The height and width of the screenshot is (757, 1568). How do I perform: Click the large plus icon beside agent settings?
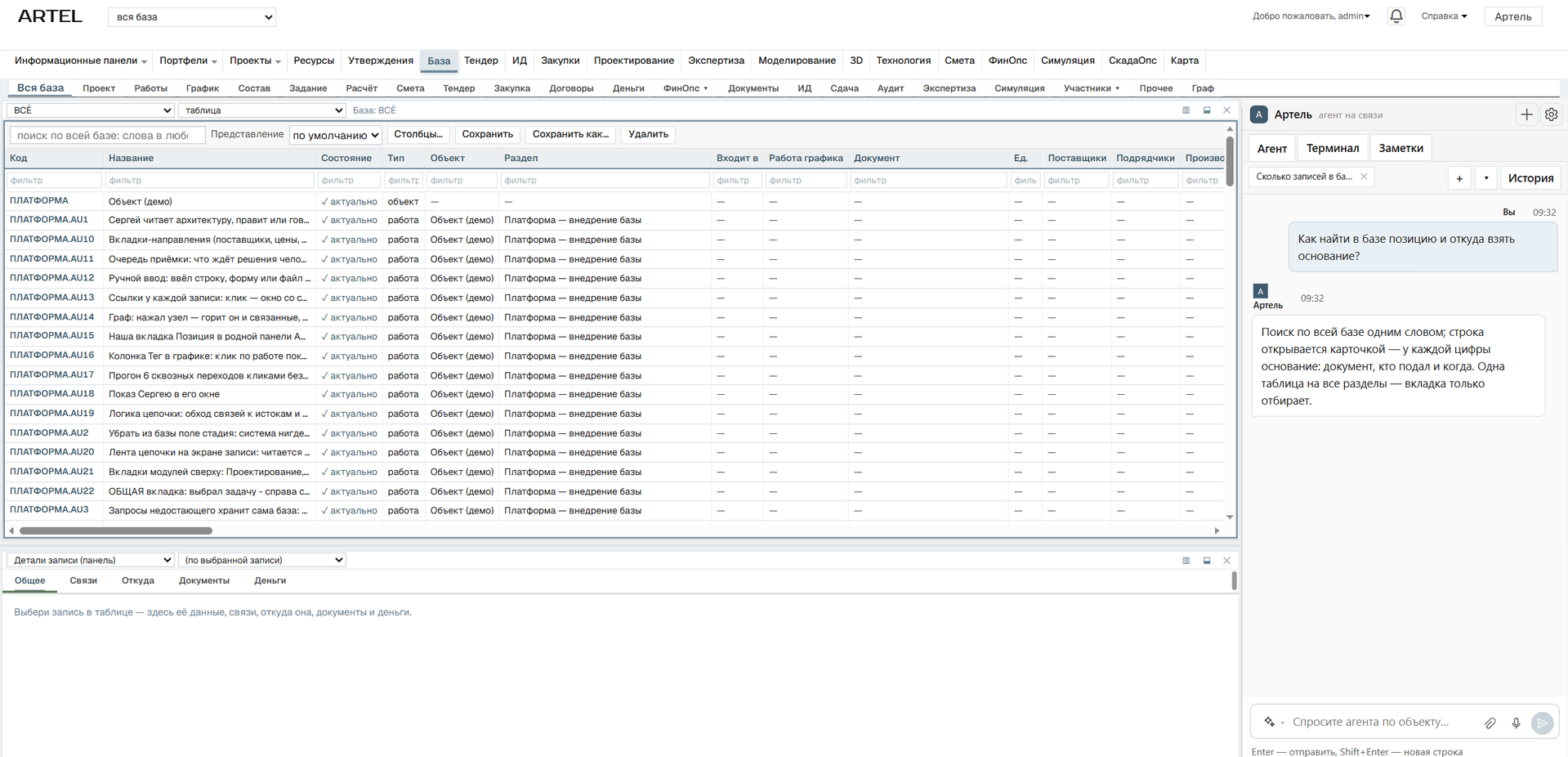tap(1526, 115)
